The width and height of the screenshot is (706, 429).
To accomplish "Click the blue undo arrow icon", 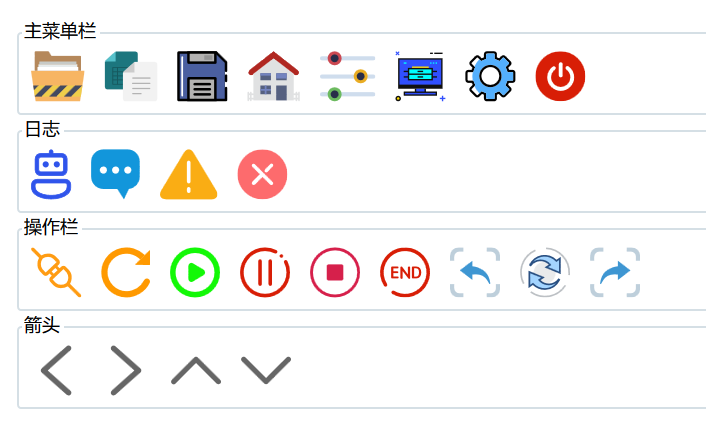I will point(475,272).
